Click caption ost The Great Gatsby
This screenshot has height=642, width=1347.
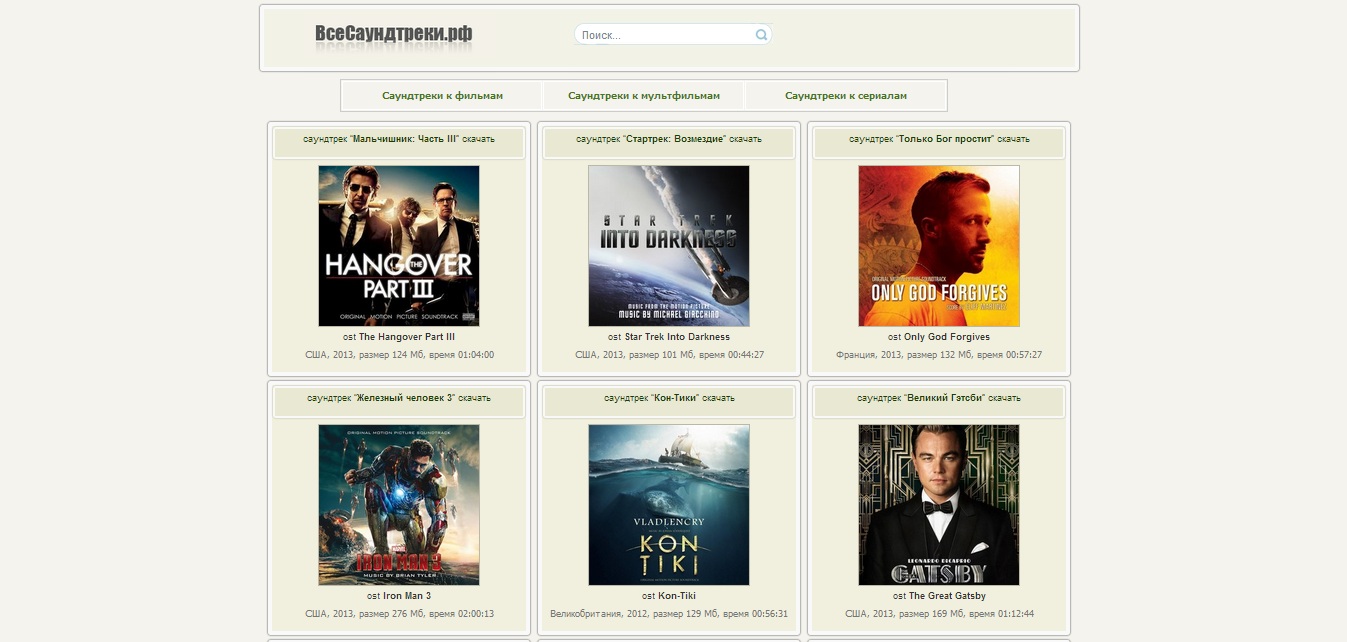[939, 596]
